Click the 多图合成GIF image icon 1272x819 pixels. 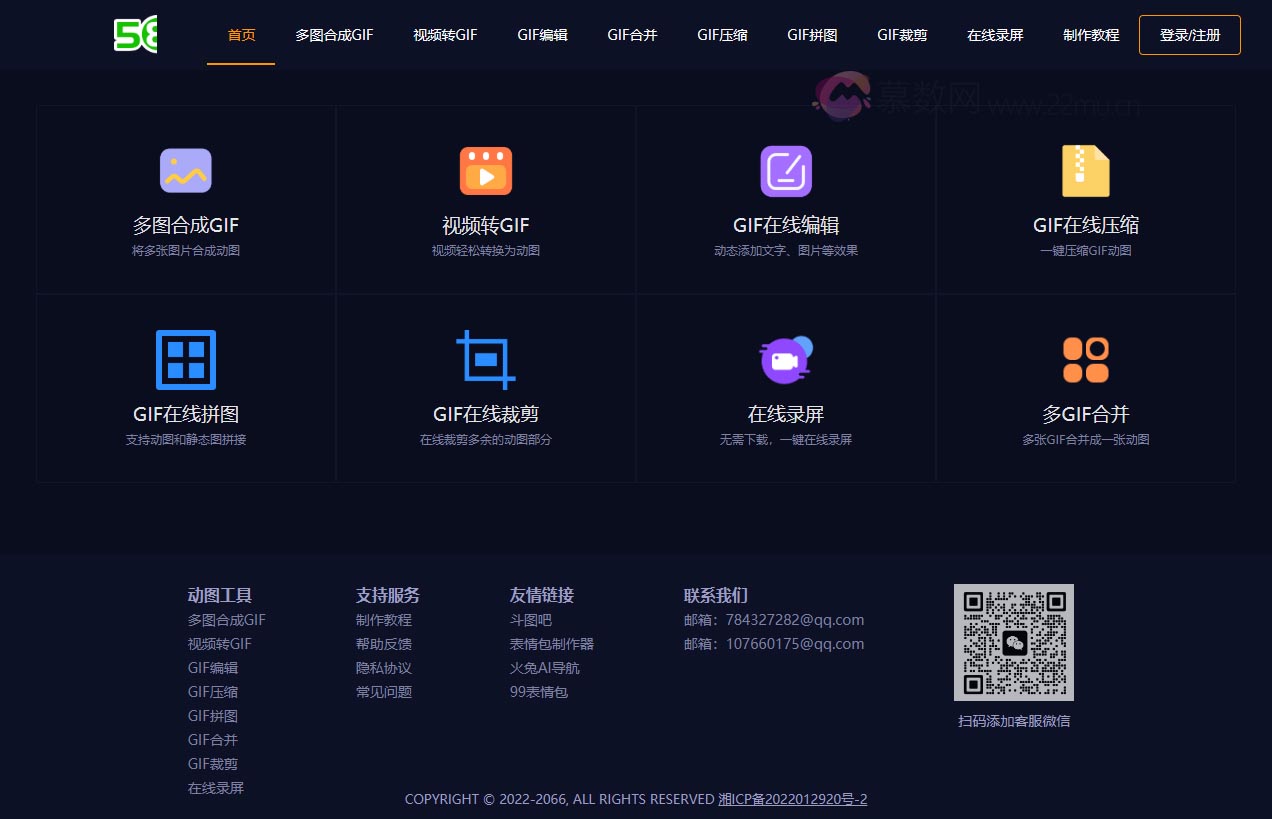coord(186,171)
